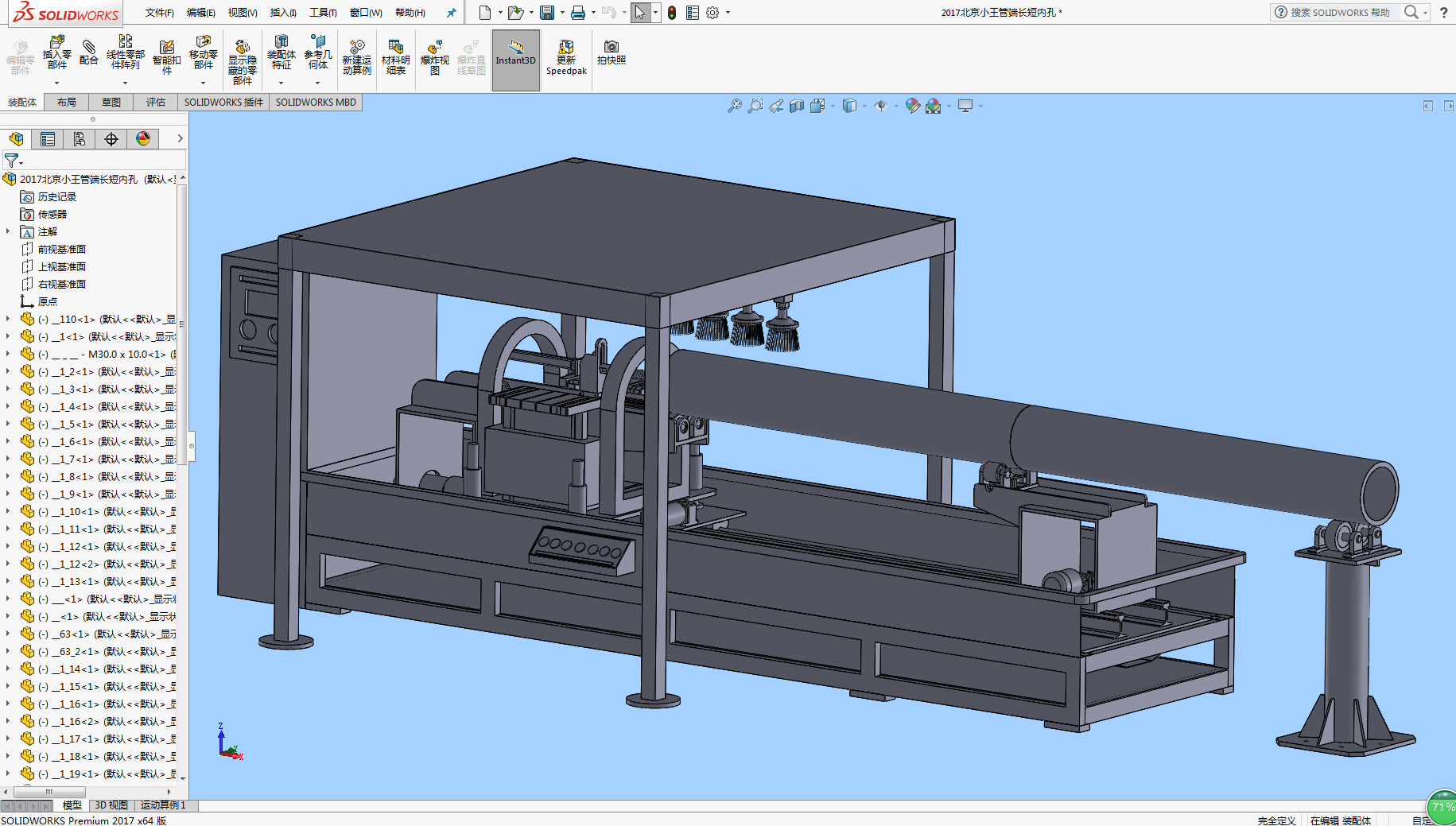This screenshot has width=1456, height=826.
Task: Toggle the Instant3D button
Action: 515,58
